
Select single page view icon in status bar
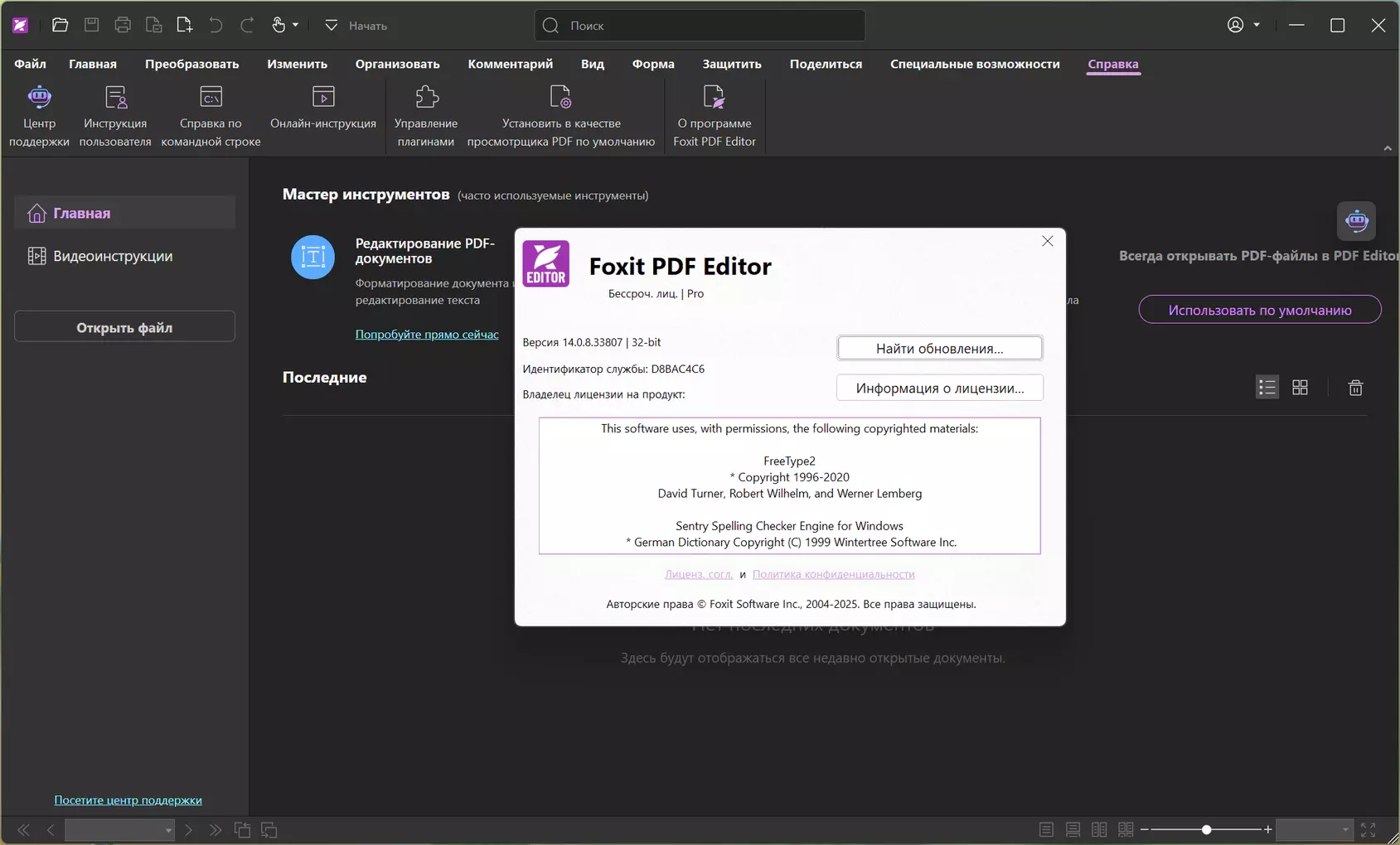pyautogui.click(x=1046, y=830)
